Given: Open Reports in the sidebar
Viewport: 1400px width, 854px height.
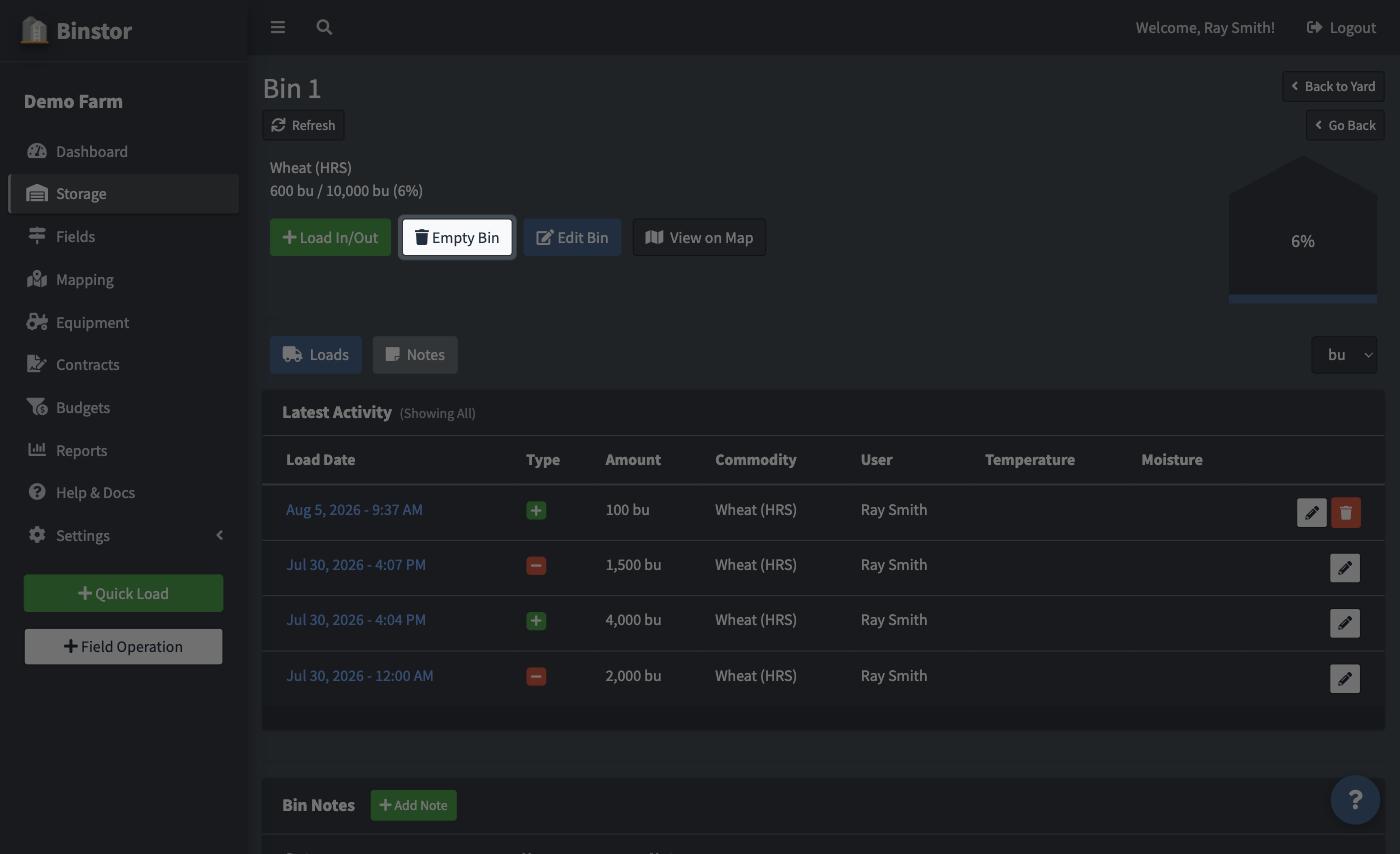Looking at the screenshot, I should click(123, 450).
